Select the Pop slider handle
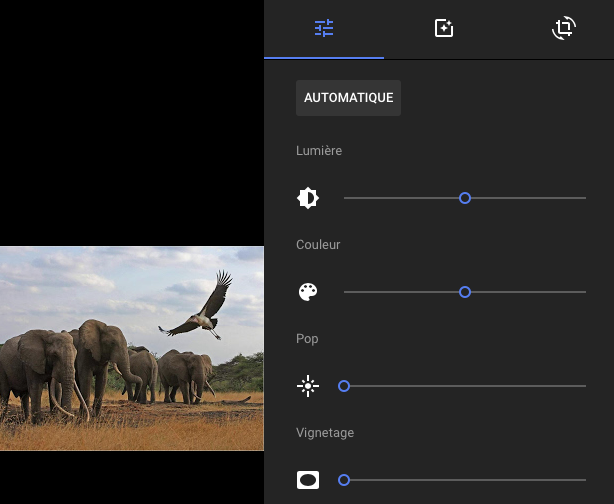This screenshot has width=614, height=504. tap(344, 386)
